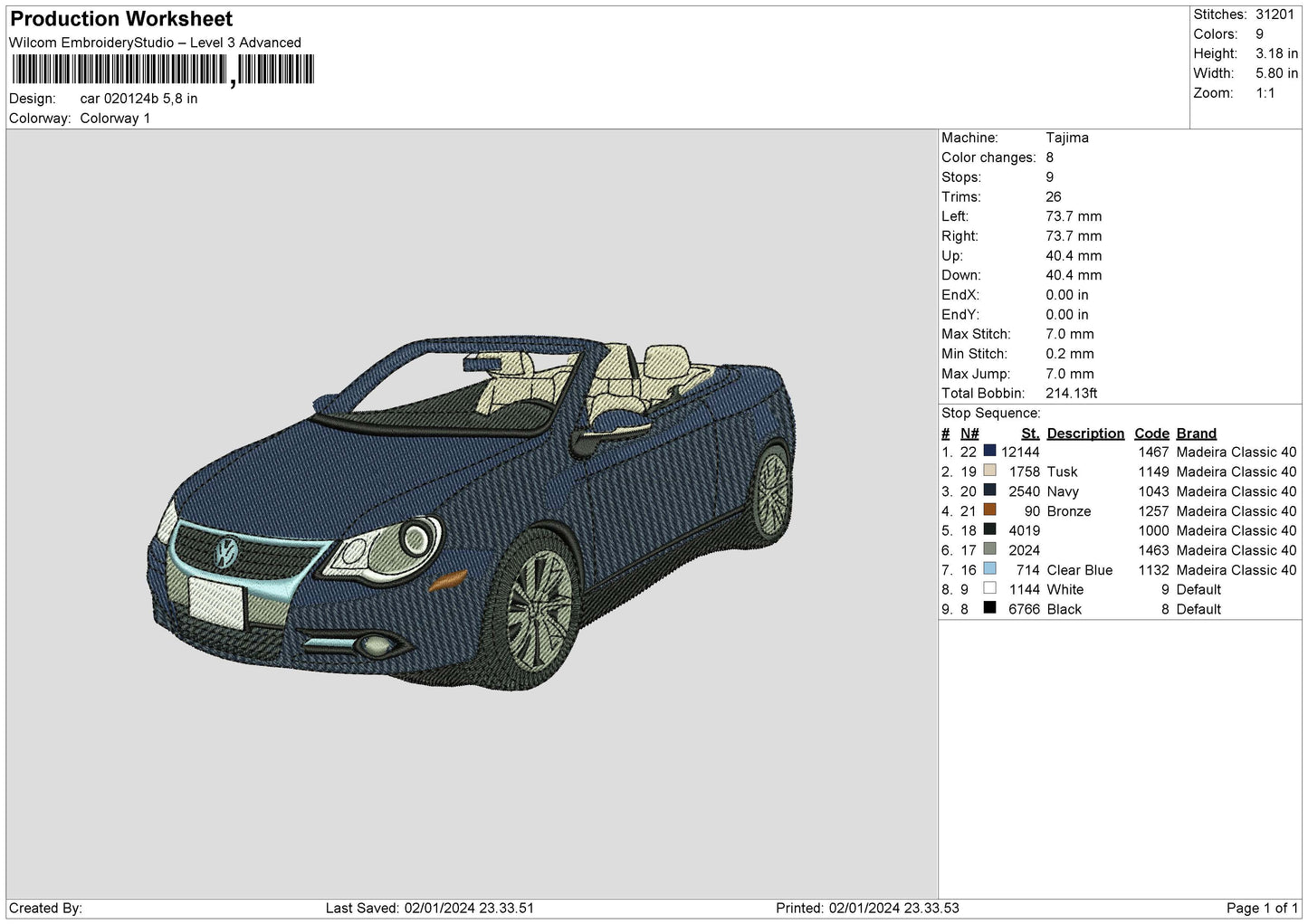
Task: Click the Min Stitch value 0.2 mm
Action: (1070, 354)
